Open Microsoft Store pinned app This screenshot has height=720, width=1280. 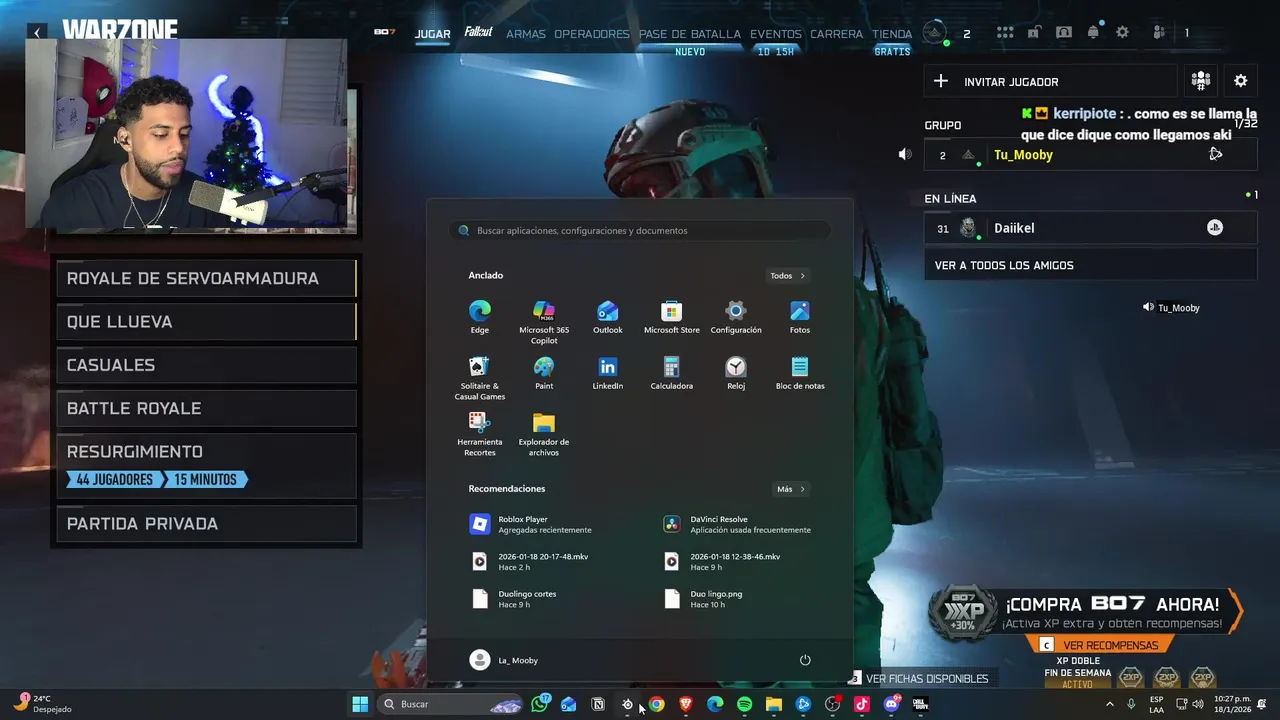(x=671, y=316)
